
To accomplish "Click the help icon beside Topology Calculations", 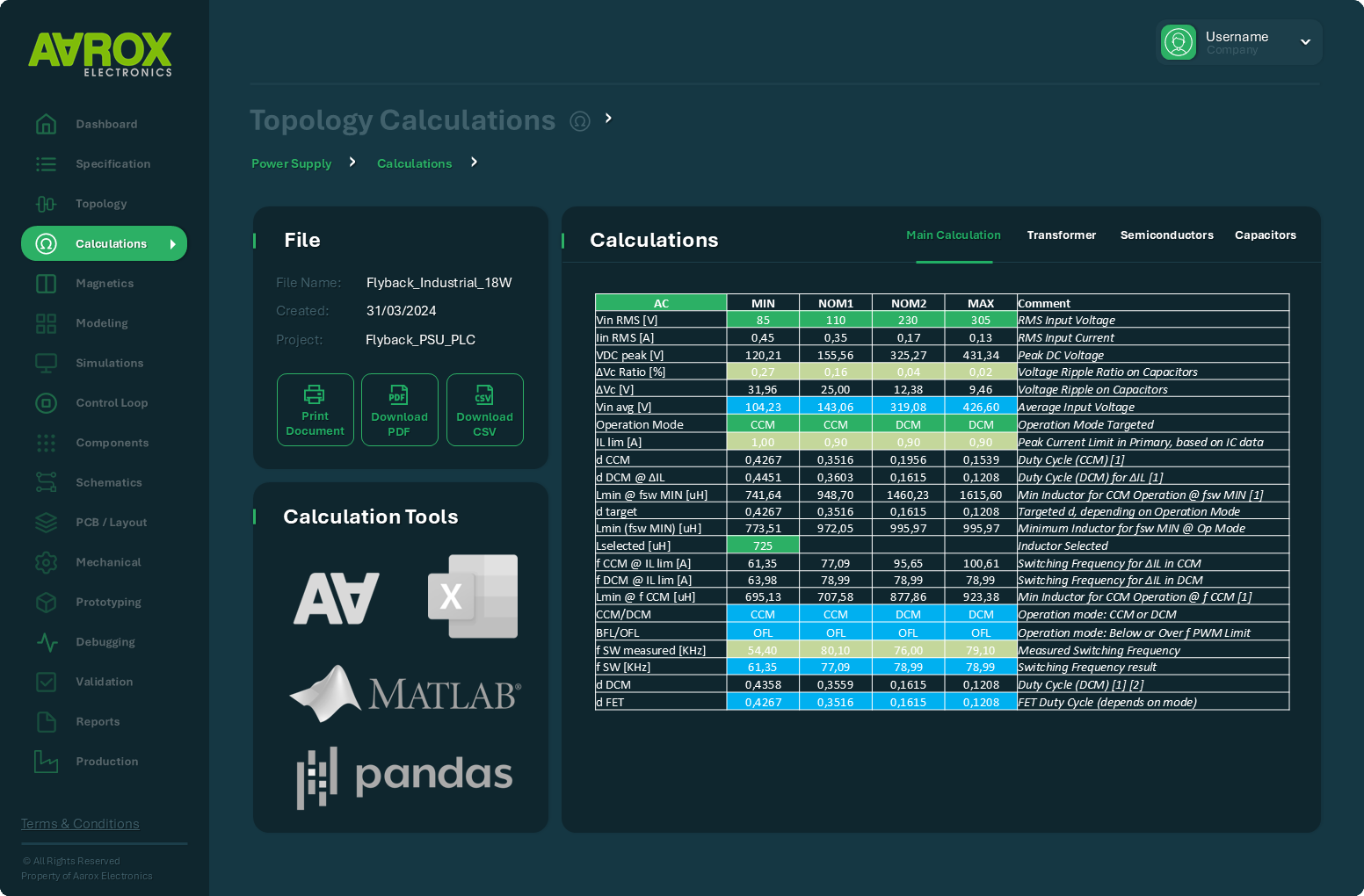I will click(x=580, y=120).
